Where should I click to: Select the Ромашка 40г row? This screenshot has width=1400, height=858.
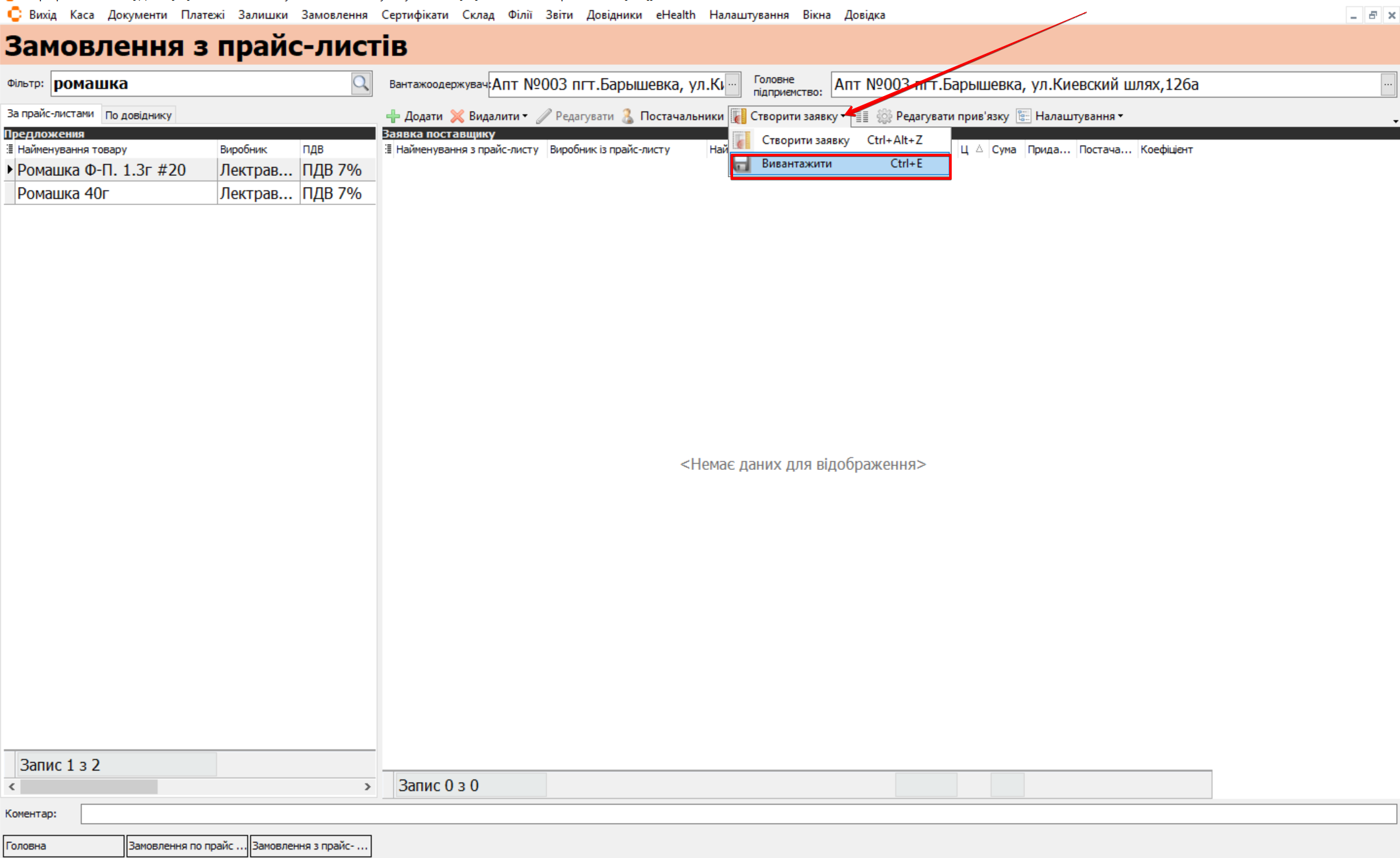click(x=63, y=193)
